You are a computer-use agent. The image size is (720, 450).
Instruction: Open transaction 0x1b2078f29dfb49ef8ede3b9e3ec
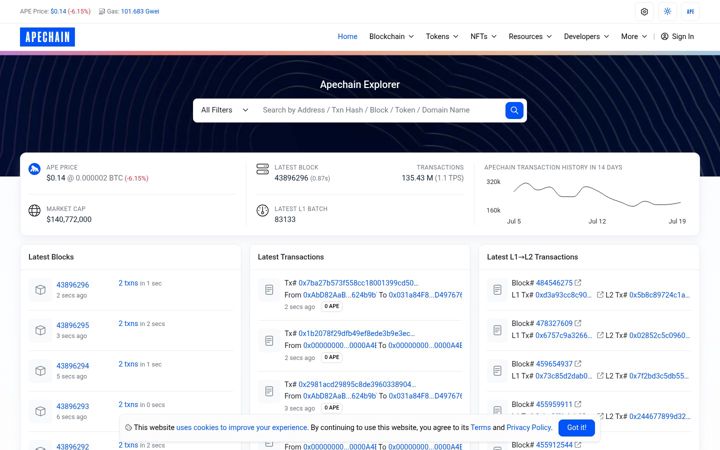click(x=356, y=333)
